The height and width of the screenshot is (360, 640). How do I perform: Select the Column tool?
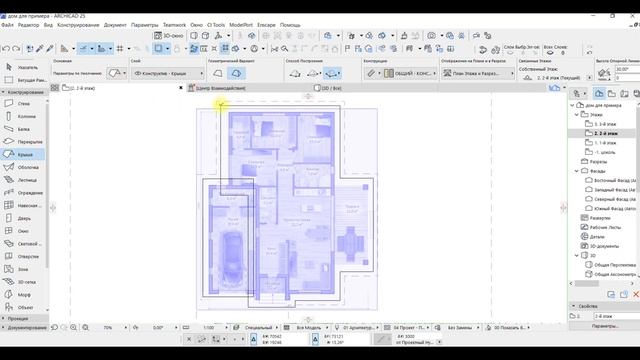click(23, 116)
